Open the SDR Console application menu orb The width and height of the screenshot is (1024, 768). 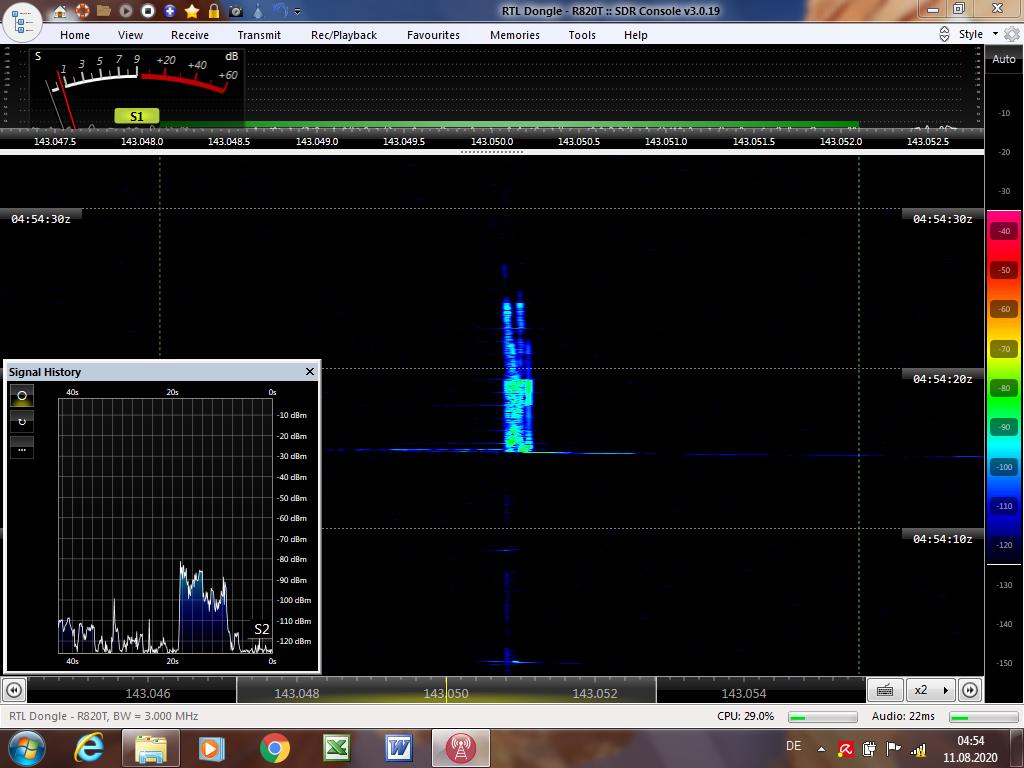click(x=22, y=22)
